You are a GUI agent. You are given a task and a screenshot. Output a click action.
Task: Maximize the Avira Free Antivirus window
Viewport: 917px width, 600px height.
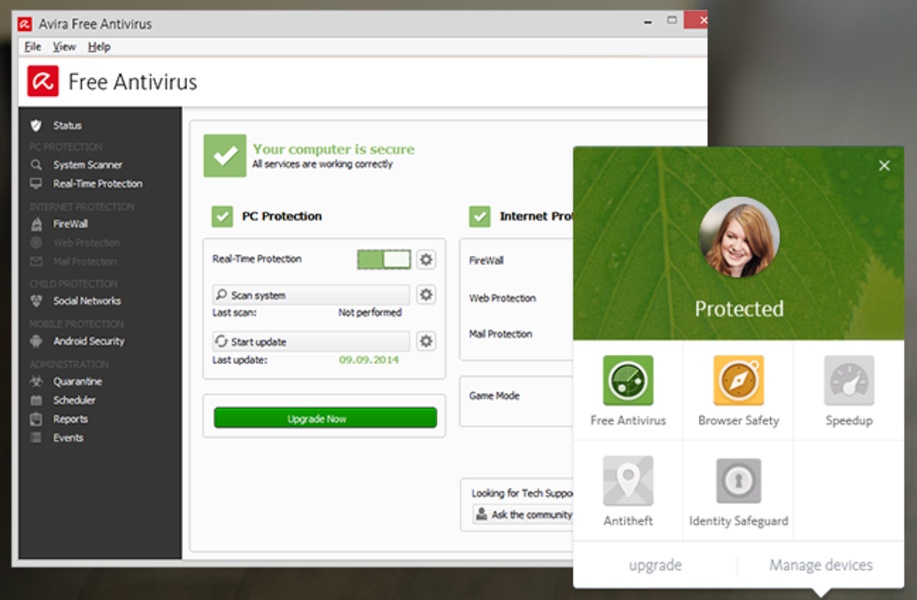pyautogui.click(x=672, y=20)
